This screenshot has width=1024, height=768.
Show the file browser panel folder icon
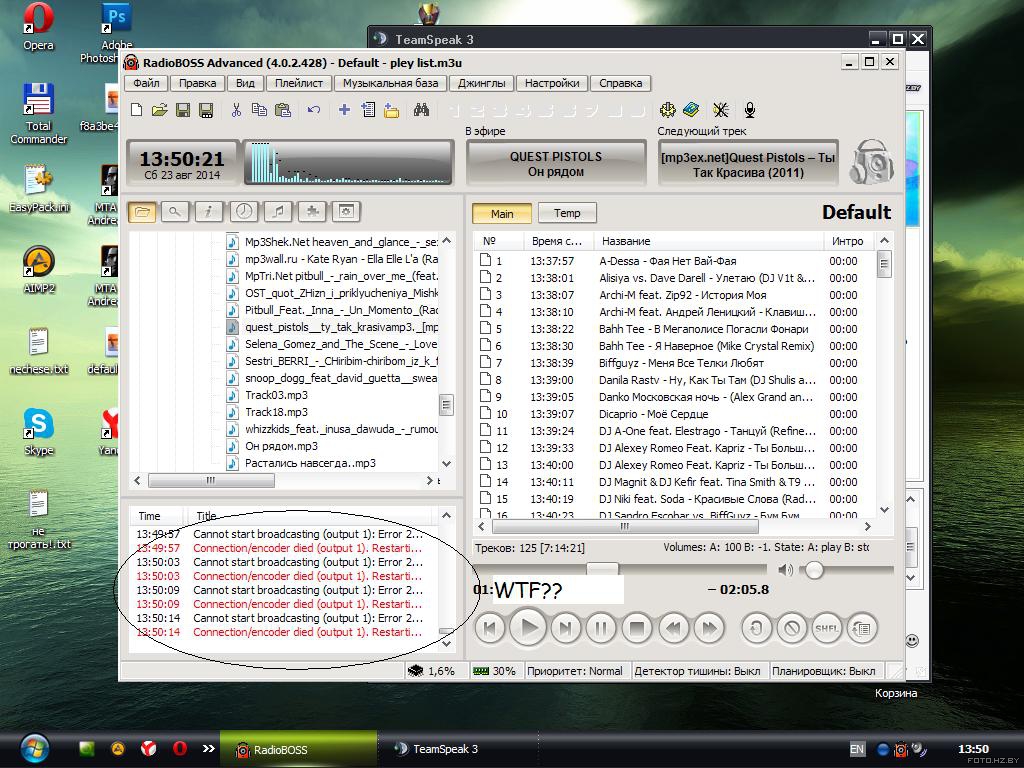pyautogui.click(x=142, y=212)
